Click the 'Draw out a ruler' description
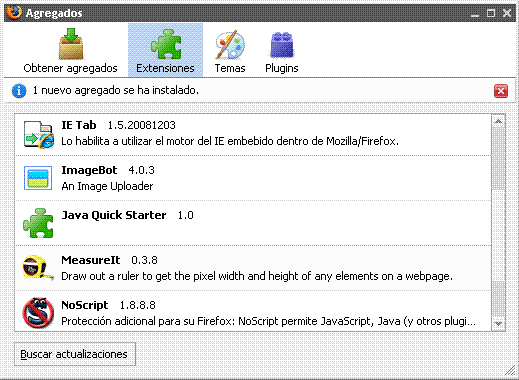Screen dimensions: 519x380 [x=257, y=276]
